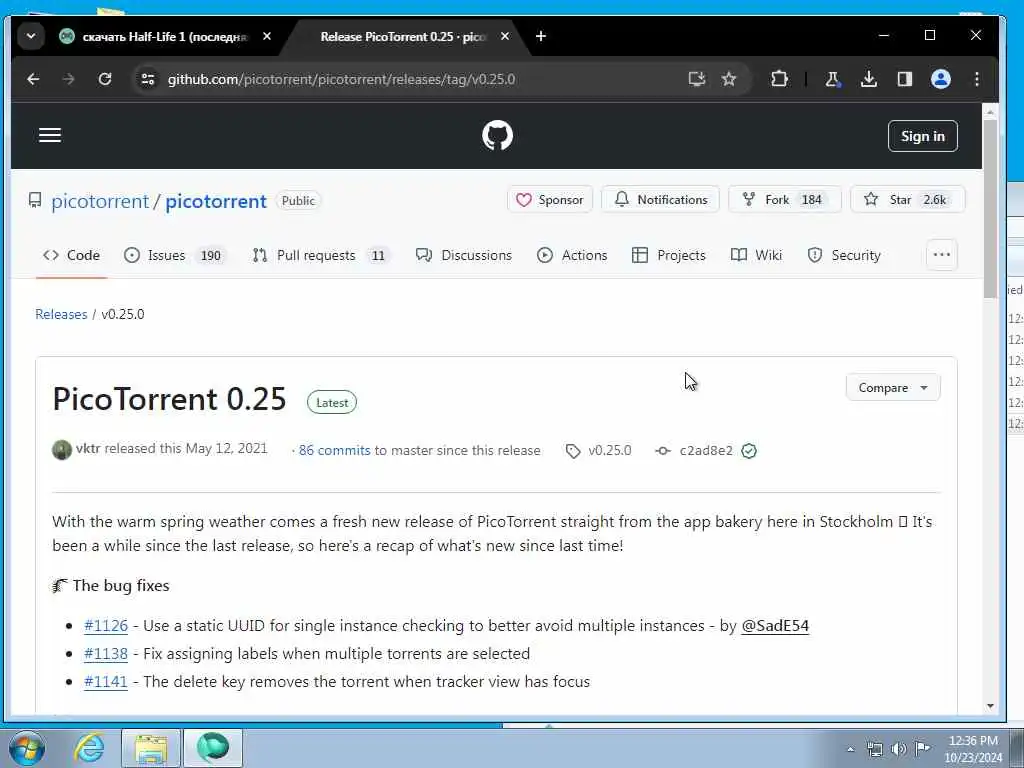Viewport: 1024px width, 768px height.
Task: Open the Discussions tab
Action: [x=464, y=255]
